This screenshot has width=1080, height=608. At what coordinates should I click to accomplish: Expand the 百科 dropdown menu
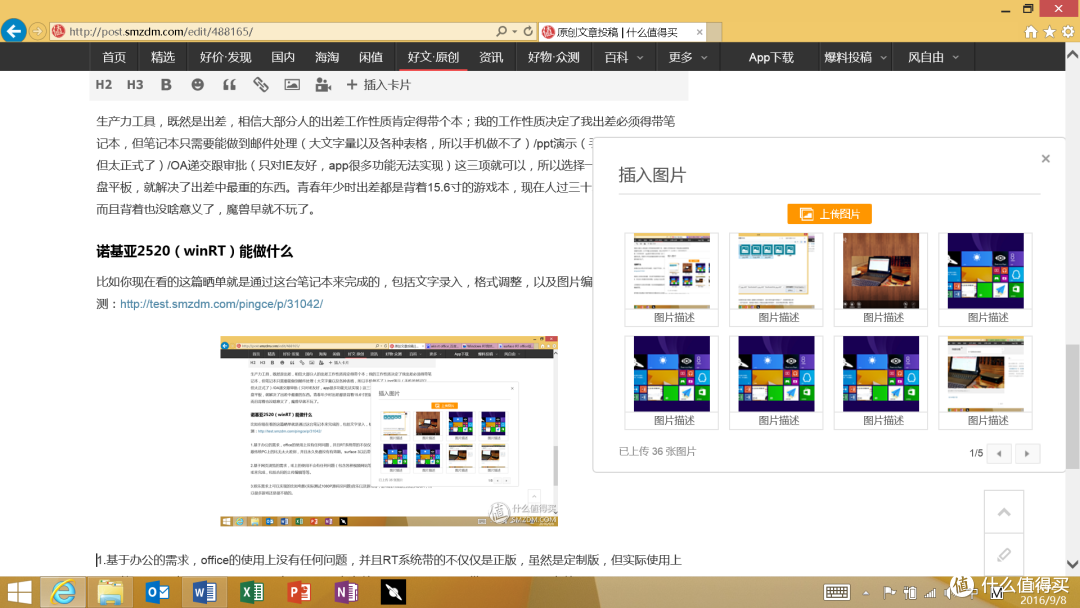(x=623, y=57)
